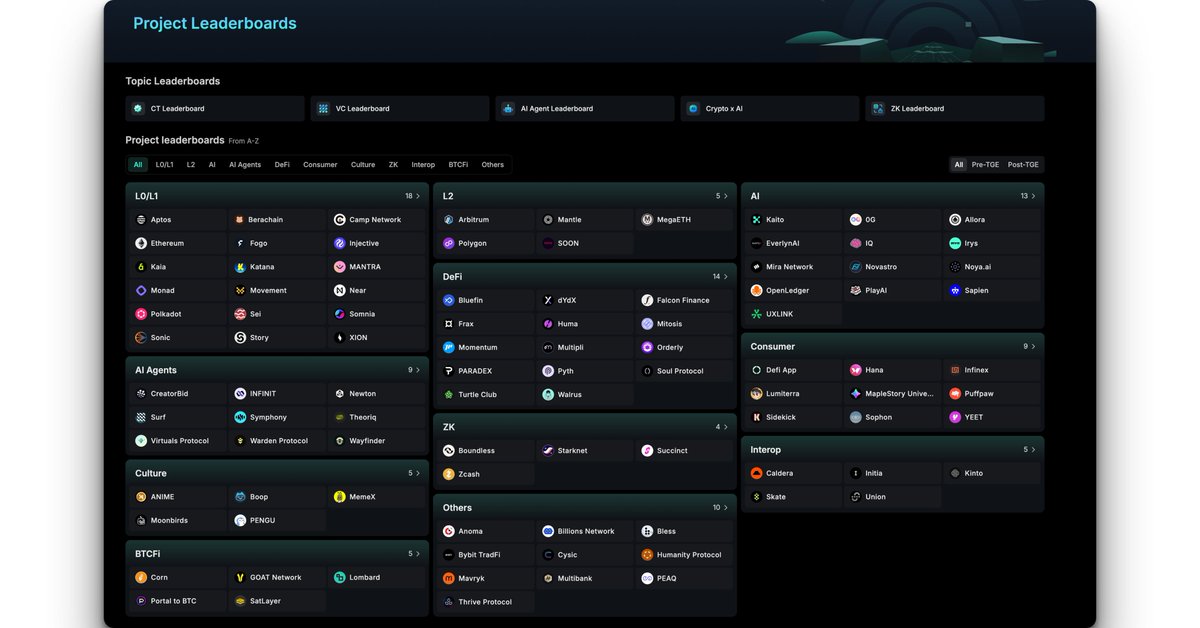Select the Interop filter tab
Screen dimensions: 1200x628
click(x=423, y=165)
